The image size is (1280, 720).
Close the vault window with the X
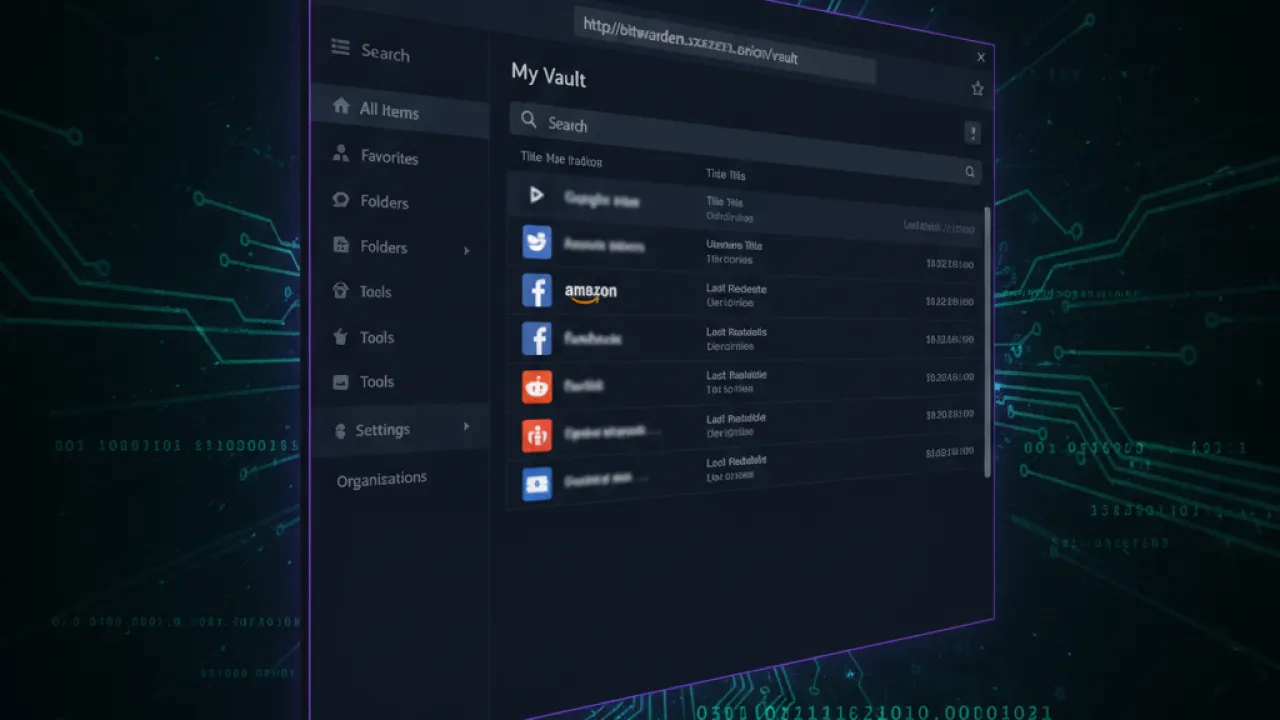click(981, 57)
